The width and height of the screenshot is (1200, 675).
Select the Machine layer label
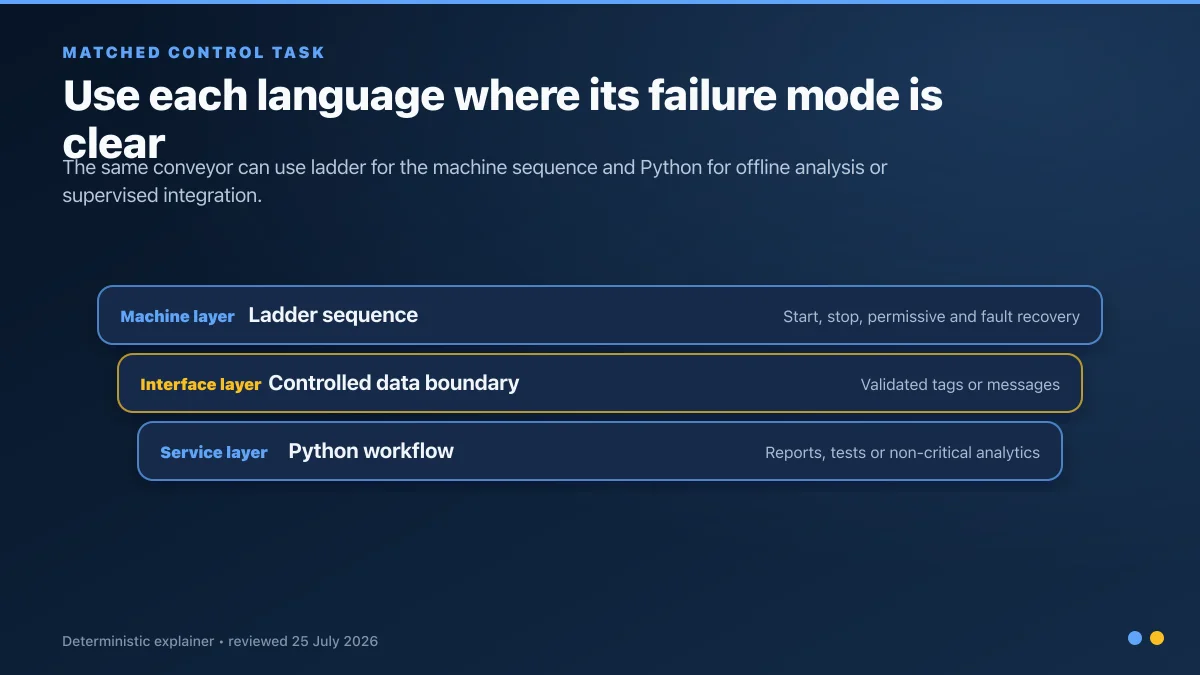coord(177,316)
